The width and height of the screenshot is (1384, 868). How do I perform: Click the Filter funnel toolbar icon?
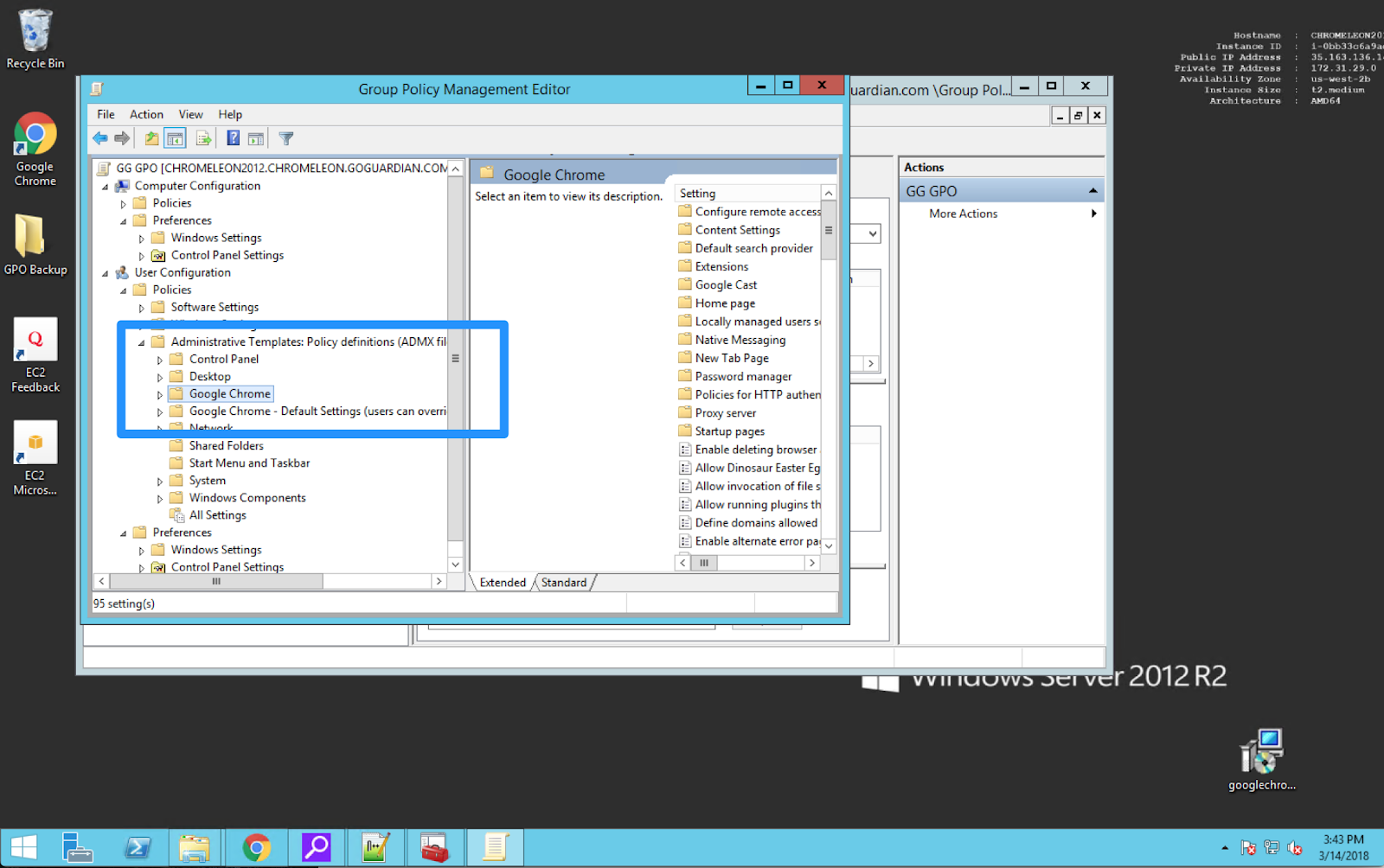tap(286, 138)
